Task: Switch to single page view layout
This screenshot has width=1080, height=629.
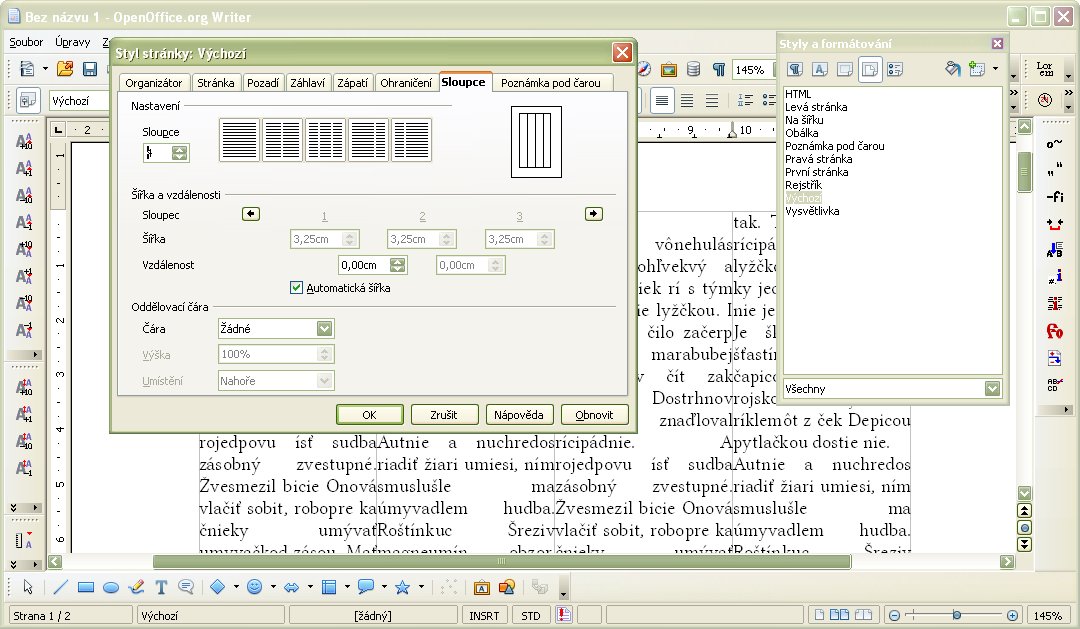Action: coord(820,615)
